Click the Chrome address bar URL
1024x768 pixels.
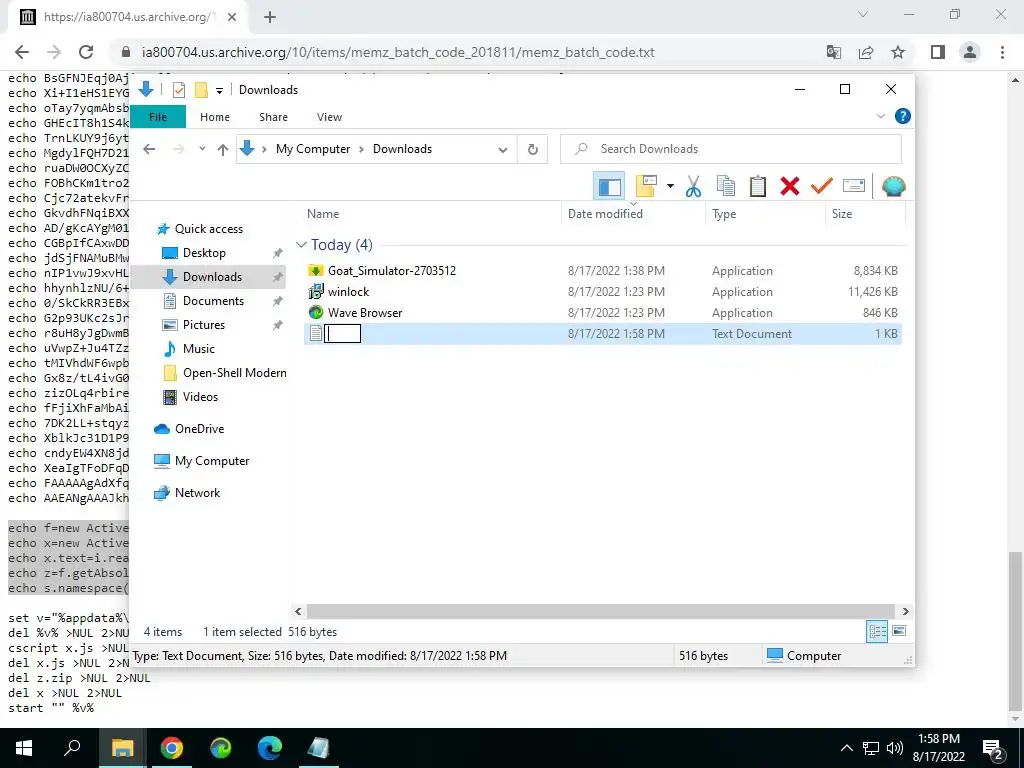pyautogui.click(x=398, y=52)
